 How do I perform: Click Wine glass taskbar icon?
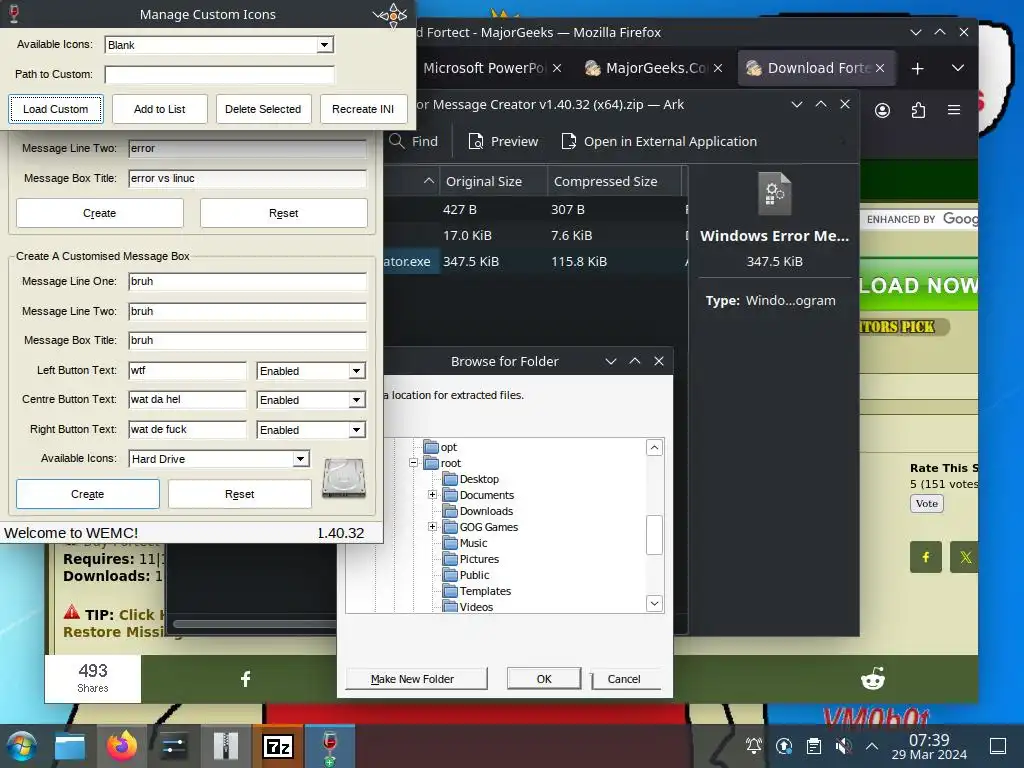click(330, 746)
